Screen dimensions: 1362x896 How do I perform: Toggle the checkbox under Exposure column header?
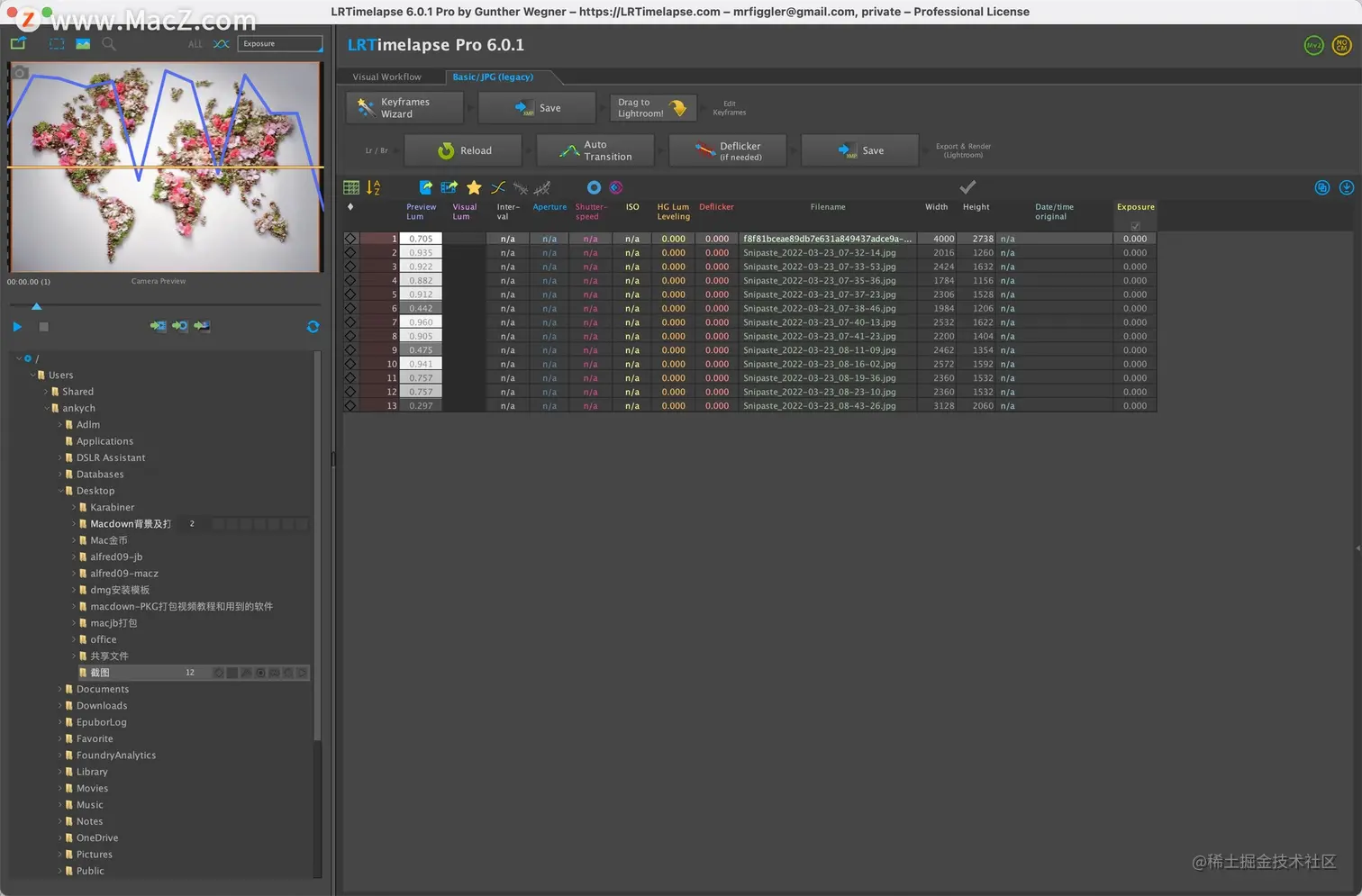tap(1135, 225)
